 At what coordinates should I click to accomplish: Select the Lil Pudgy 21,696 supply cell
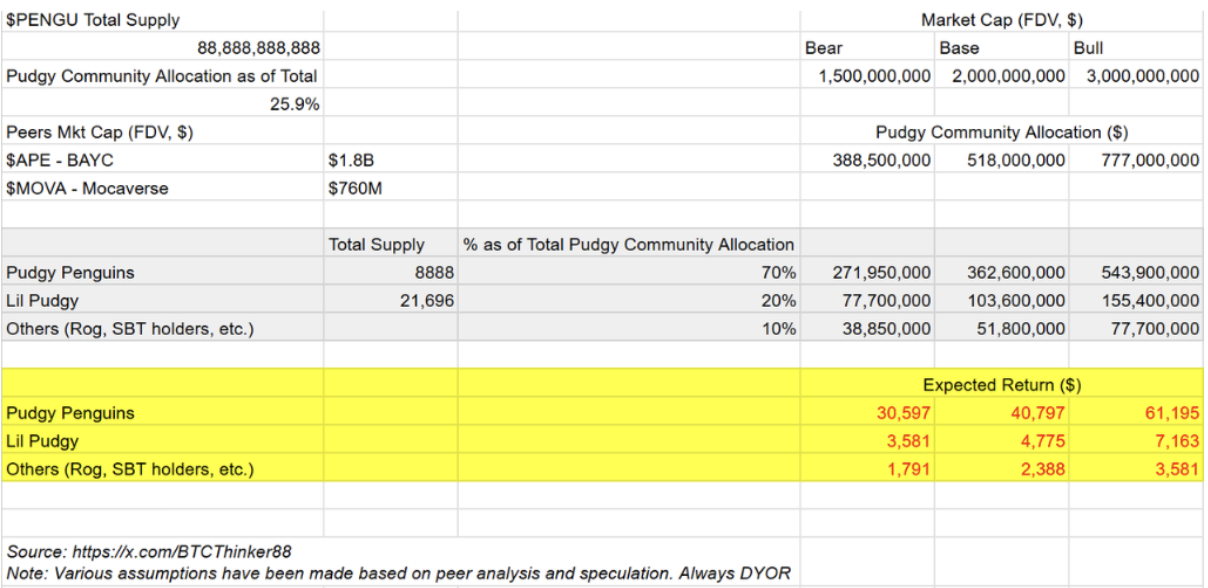tap(425, 300)
